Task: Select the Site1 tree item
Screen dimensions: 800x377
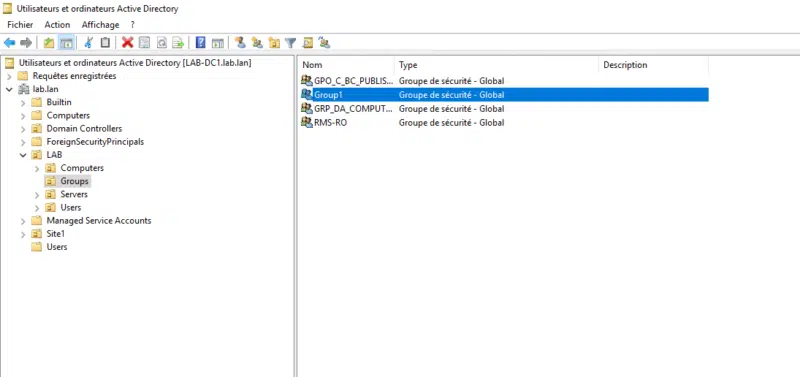Action: click(56, 234)
